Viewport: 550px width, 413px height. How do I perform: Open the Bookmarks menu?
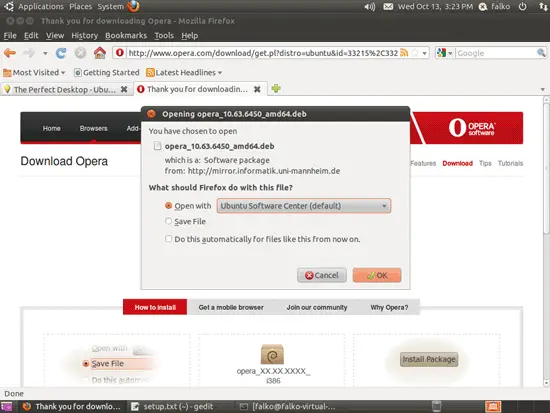(126, 35)
